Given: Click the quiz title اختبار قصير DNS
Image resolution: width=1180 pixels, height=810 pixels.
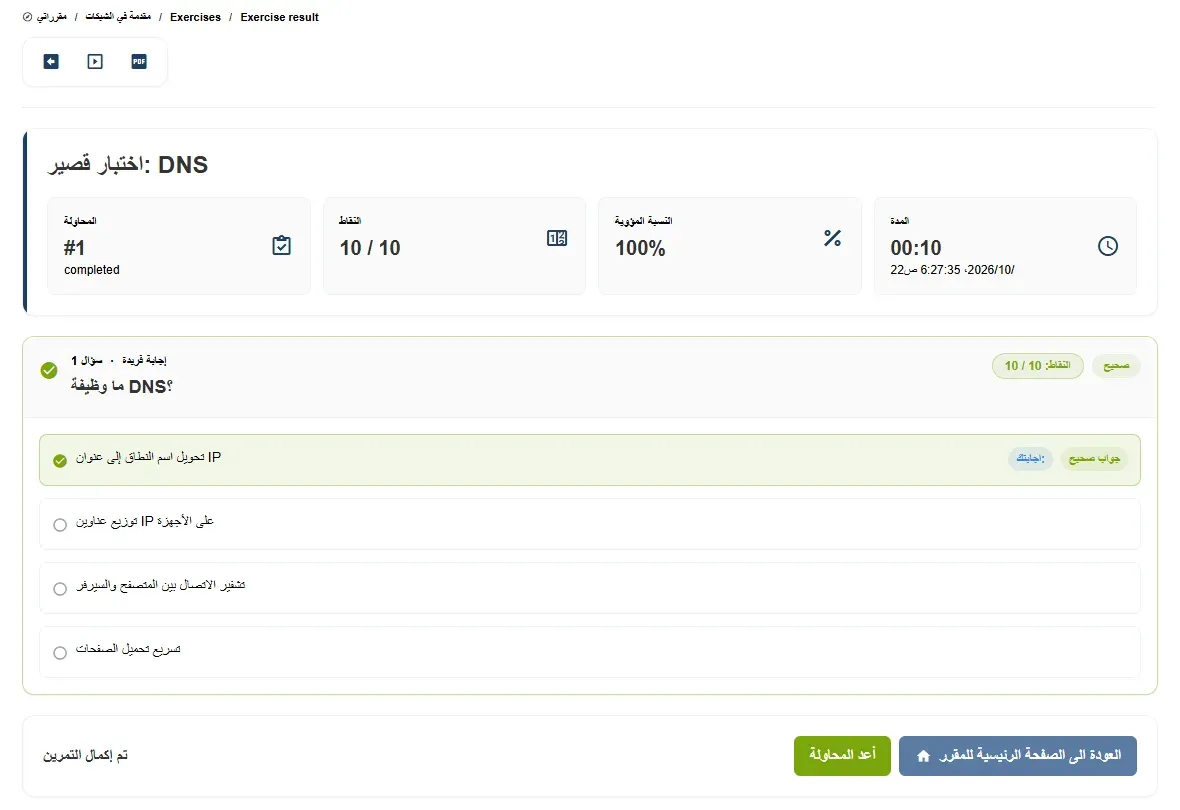Looking at the screenshot, I should 128,165.
